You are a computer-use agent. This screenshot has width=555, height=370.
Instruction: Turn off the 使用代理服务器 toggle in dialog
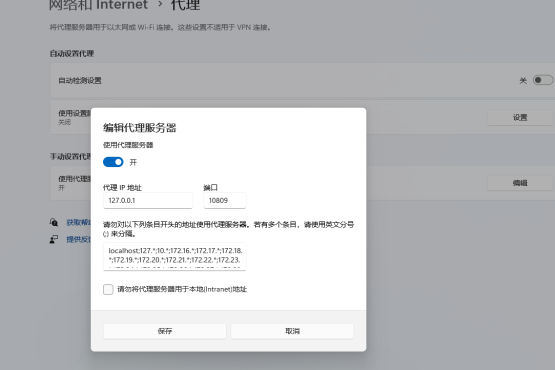click(113, 162)
